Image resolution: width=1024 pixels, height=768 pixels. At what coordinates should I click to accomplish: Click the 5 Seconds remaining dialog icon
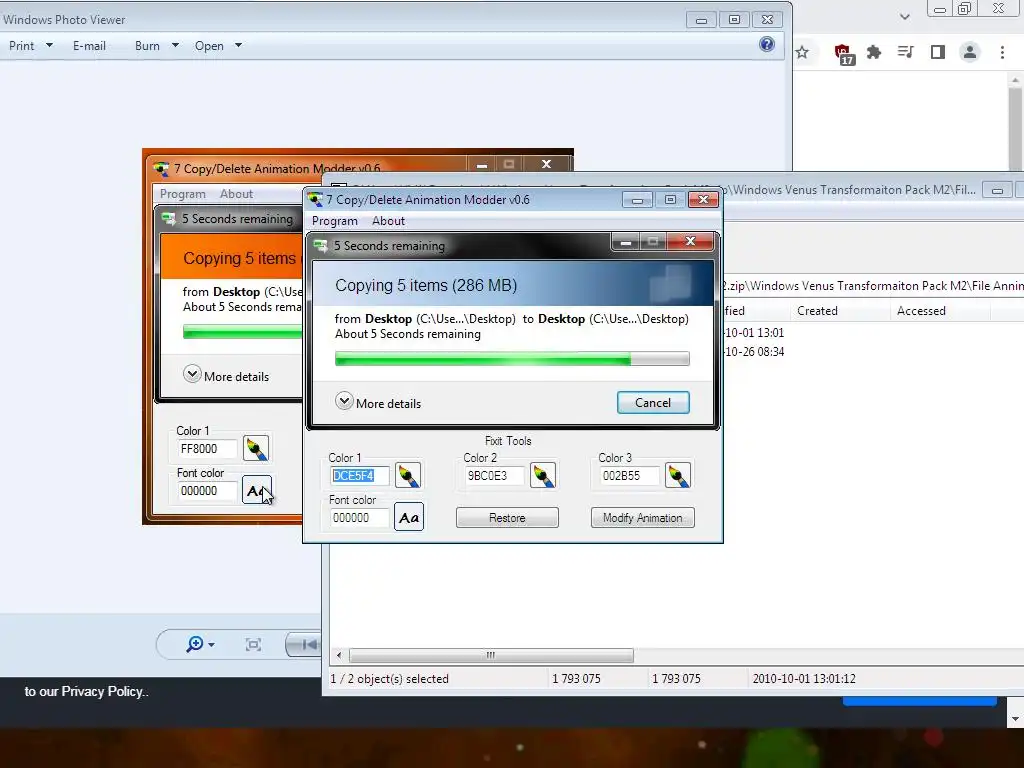(x=321, y=246)
